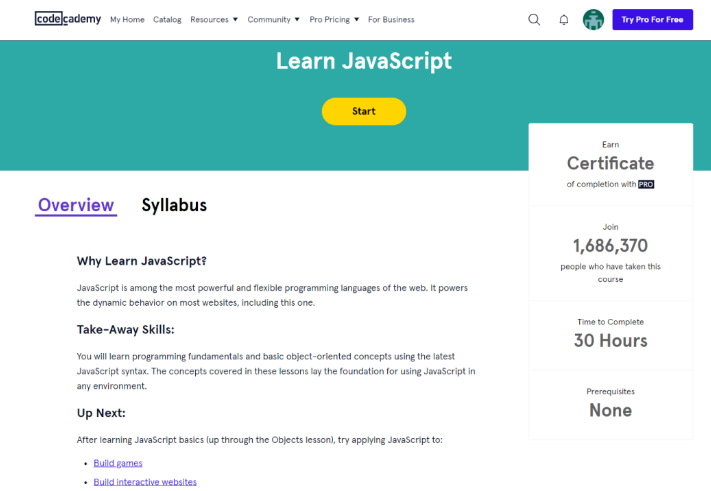Expand the Pro Pricing dropdown

pyautogui.click(x=334, y=19)
